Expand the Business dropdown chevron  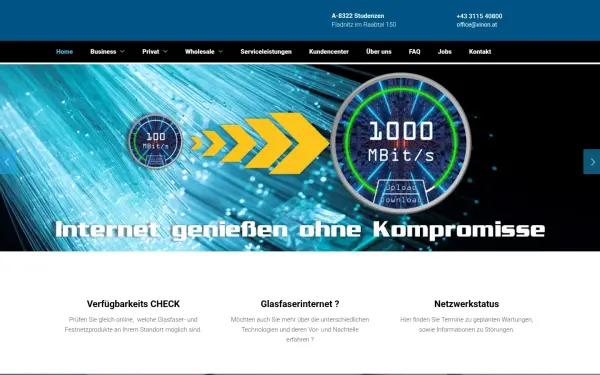(x=122, y=52)
